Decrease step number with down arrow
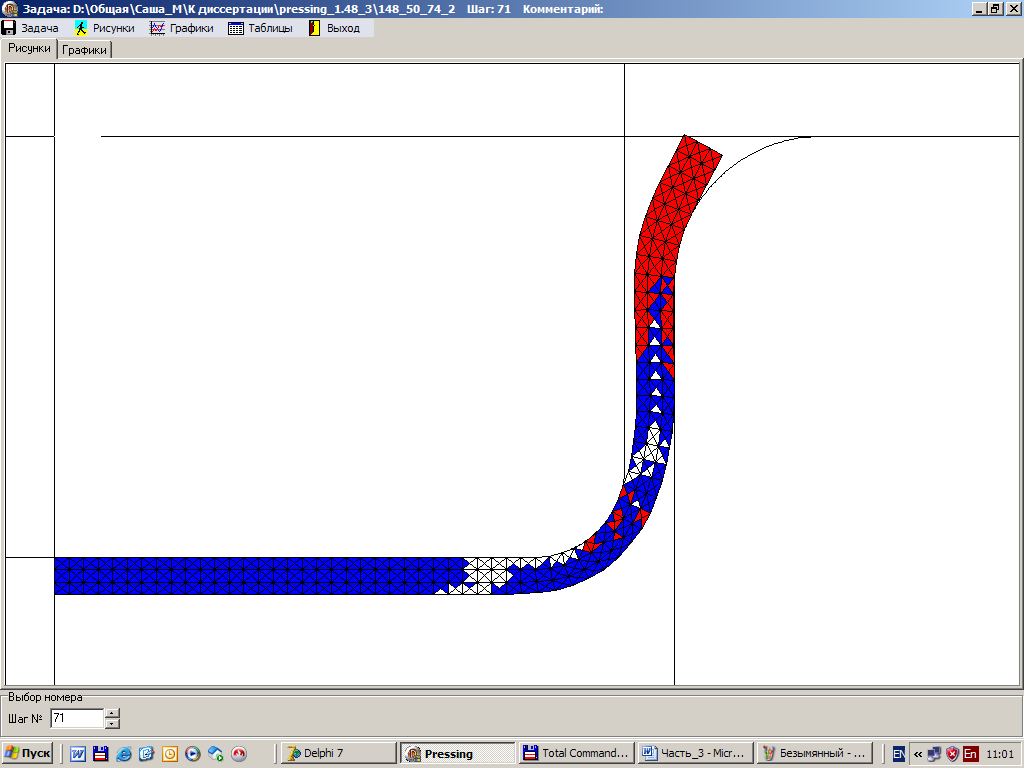This screenshot has height=768, width=1024. click(112, 723)
